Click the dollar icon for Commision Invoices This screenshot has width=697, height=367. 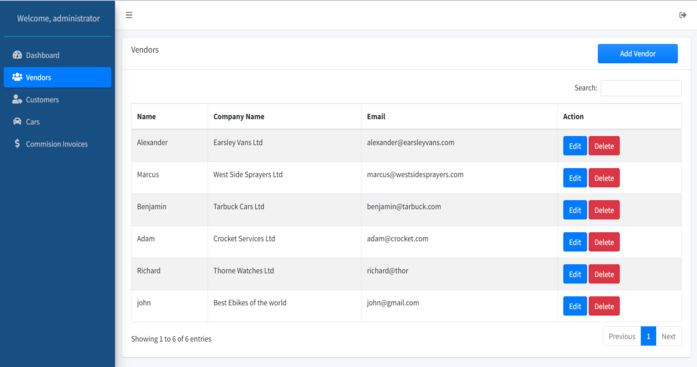click(17, 144)
